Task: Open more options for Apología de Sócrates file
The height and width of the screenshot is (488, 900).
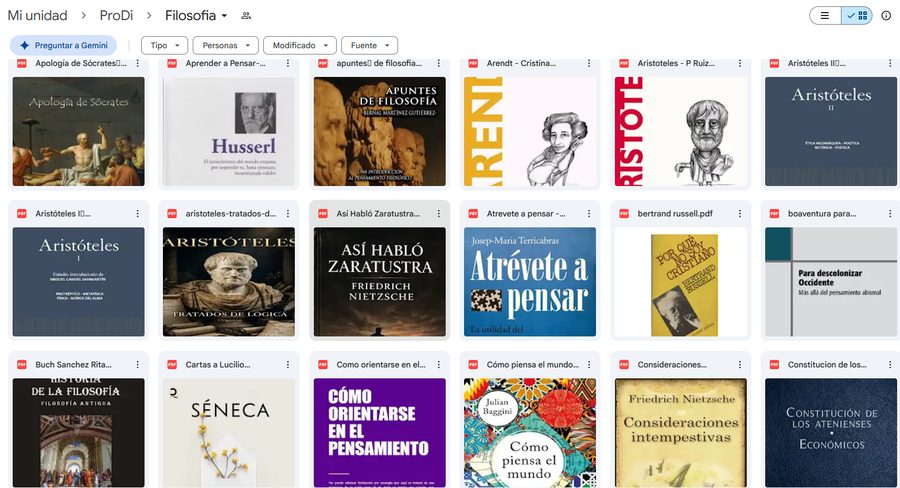Action: coord(138,63)
